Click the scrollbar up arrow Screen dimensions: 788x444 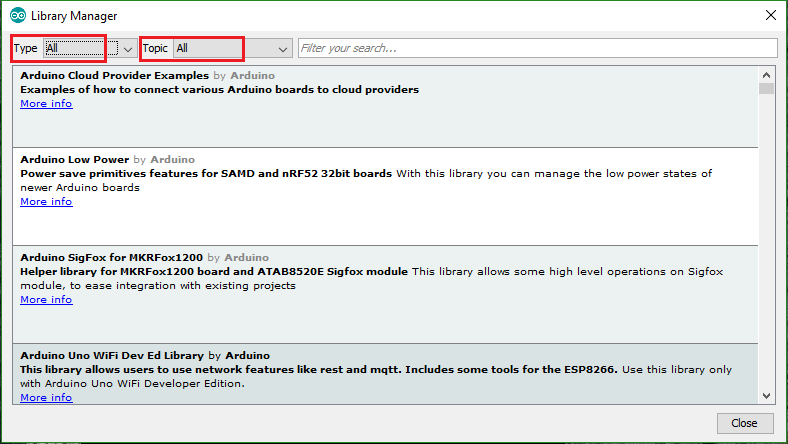click(x=766, y=75)
